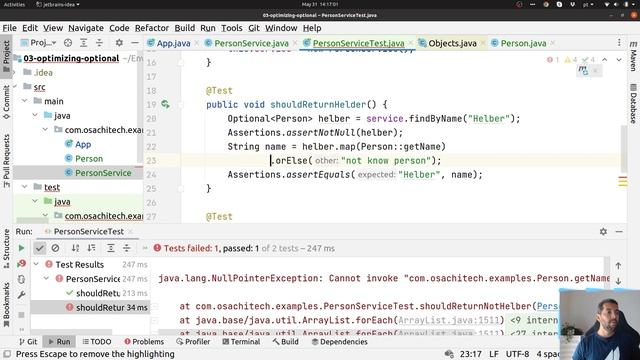This screenshot has width=640, height=360.
Task: Click the Maven reload floating icon in editor
Action: click(583, 71)
